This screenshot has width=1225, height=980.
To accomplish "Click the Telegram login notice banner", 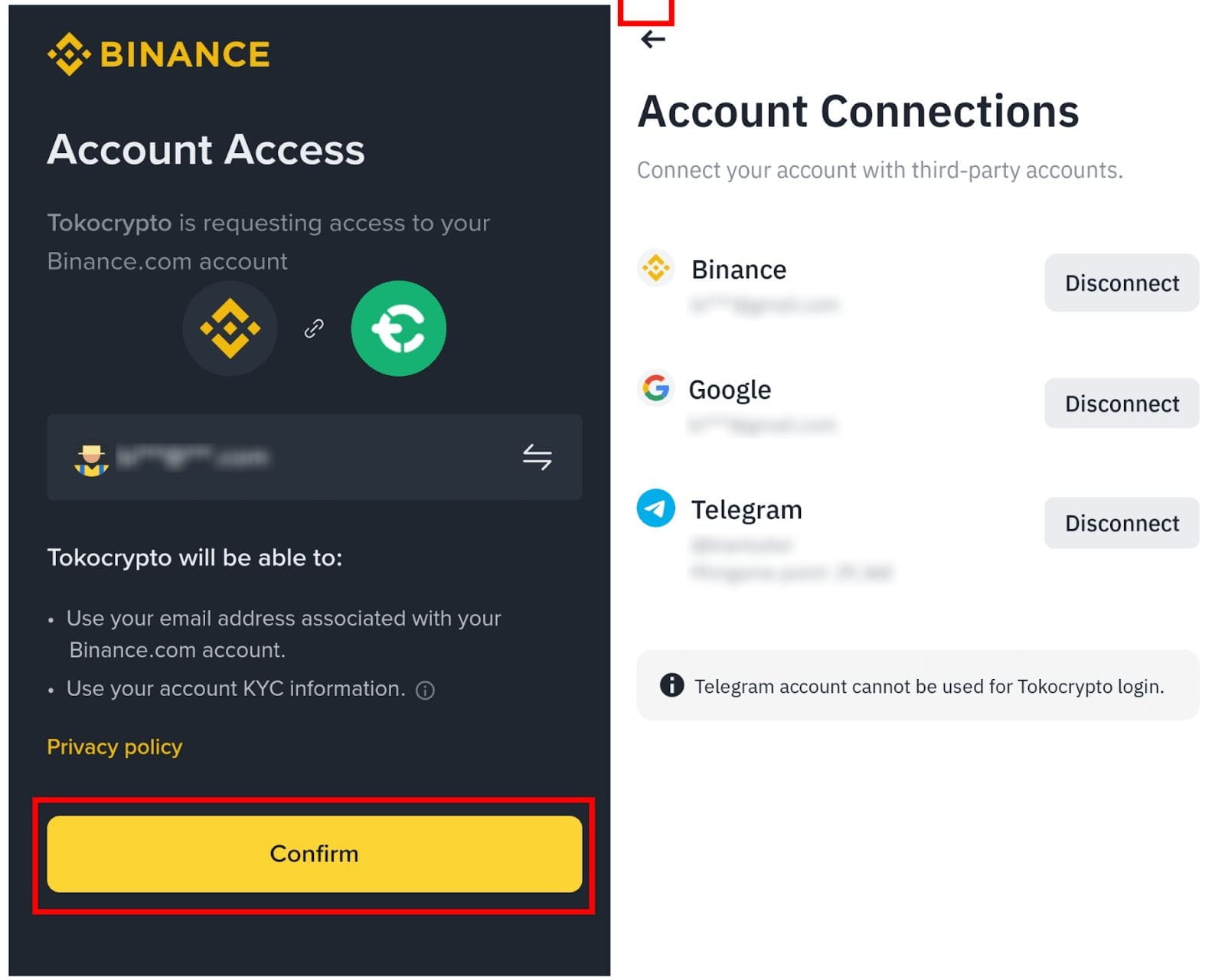I will pyautogui.click(x=917, y=685).
